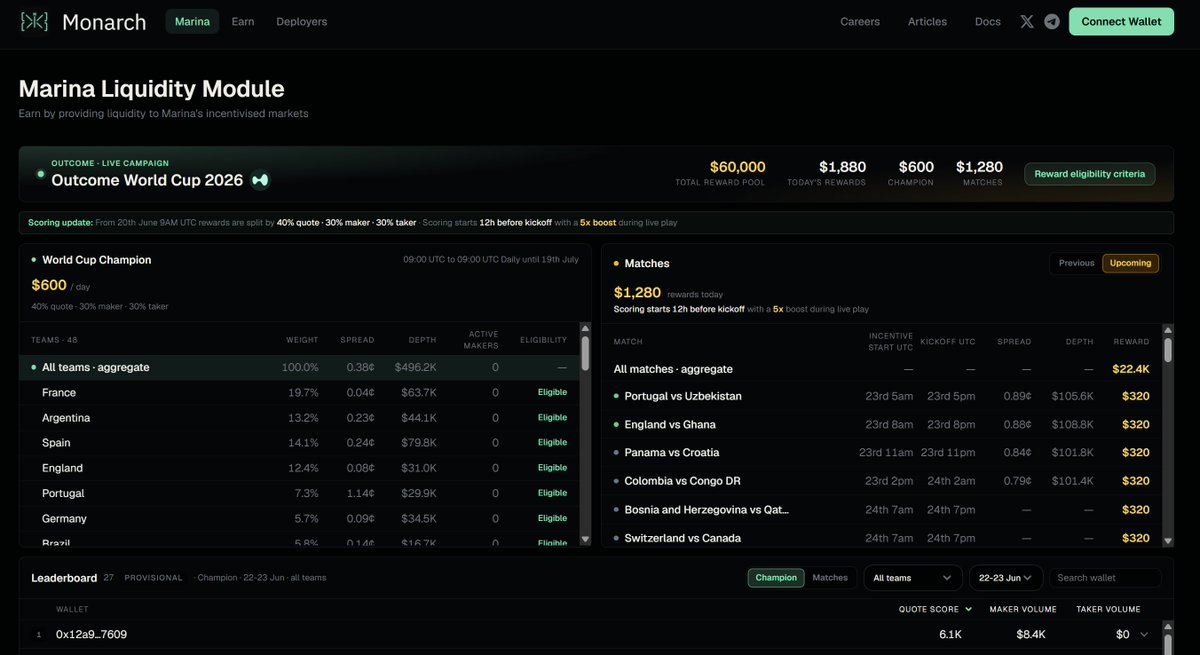Viewport: 1200px width, 655px height.
Task: Open the X (Twitter) social icon
Action: point(1027,21)
